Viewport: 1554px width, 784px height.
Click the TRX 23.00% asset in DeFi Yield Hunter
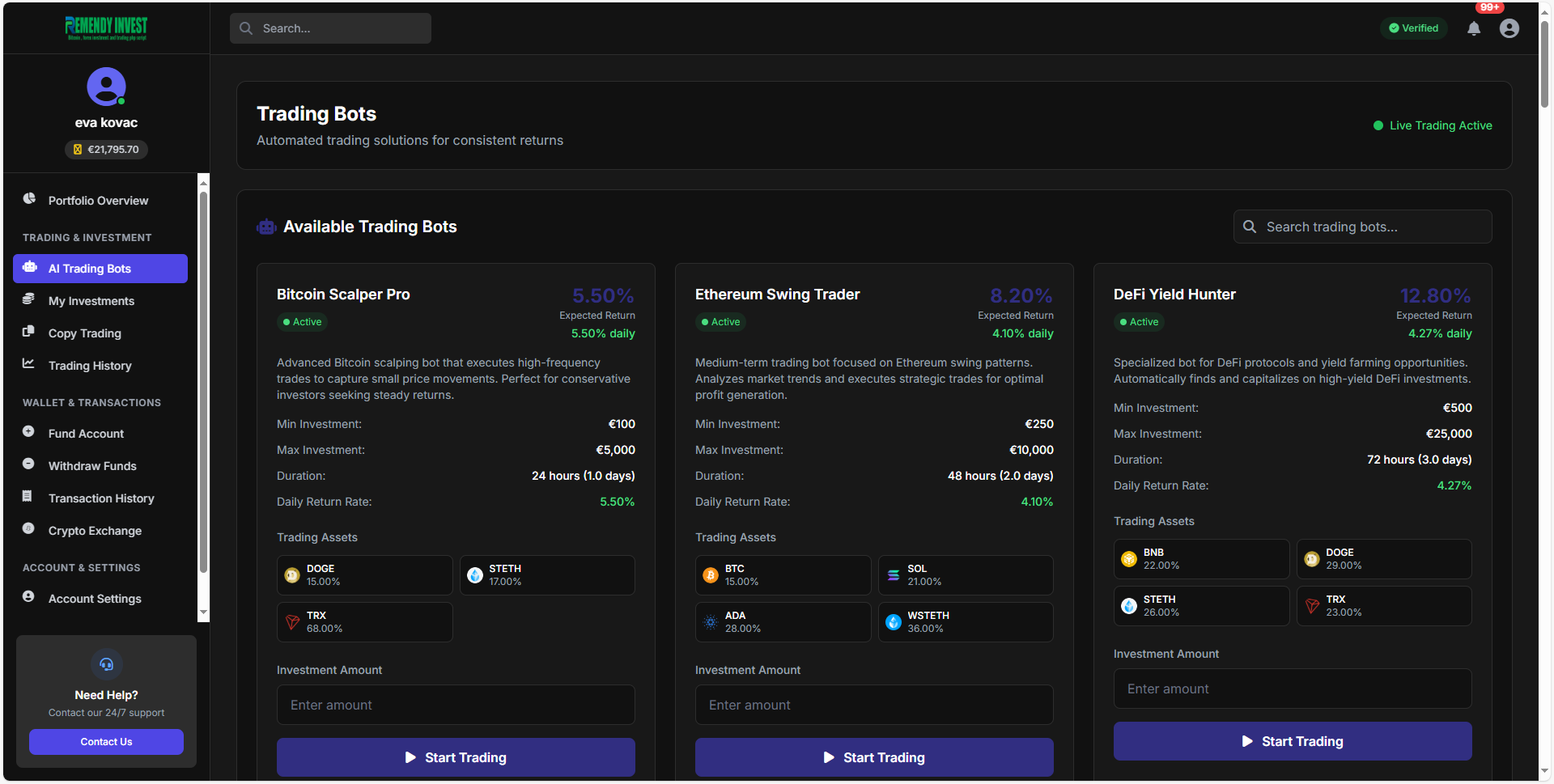1384,606
